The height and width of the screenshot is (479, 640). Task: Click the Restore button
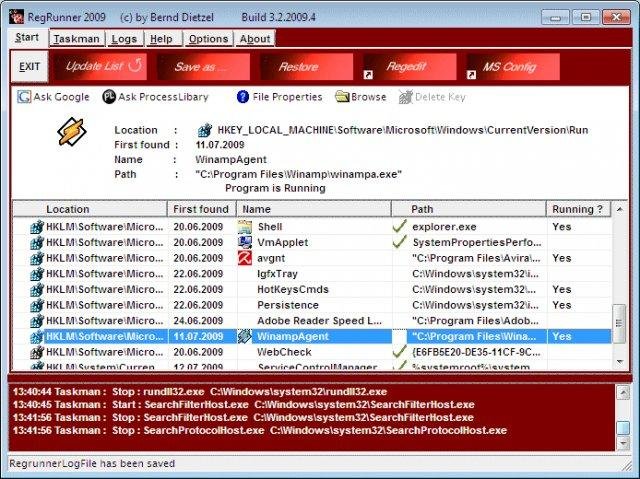(x=306, y=67)
